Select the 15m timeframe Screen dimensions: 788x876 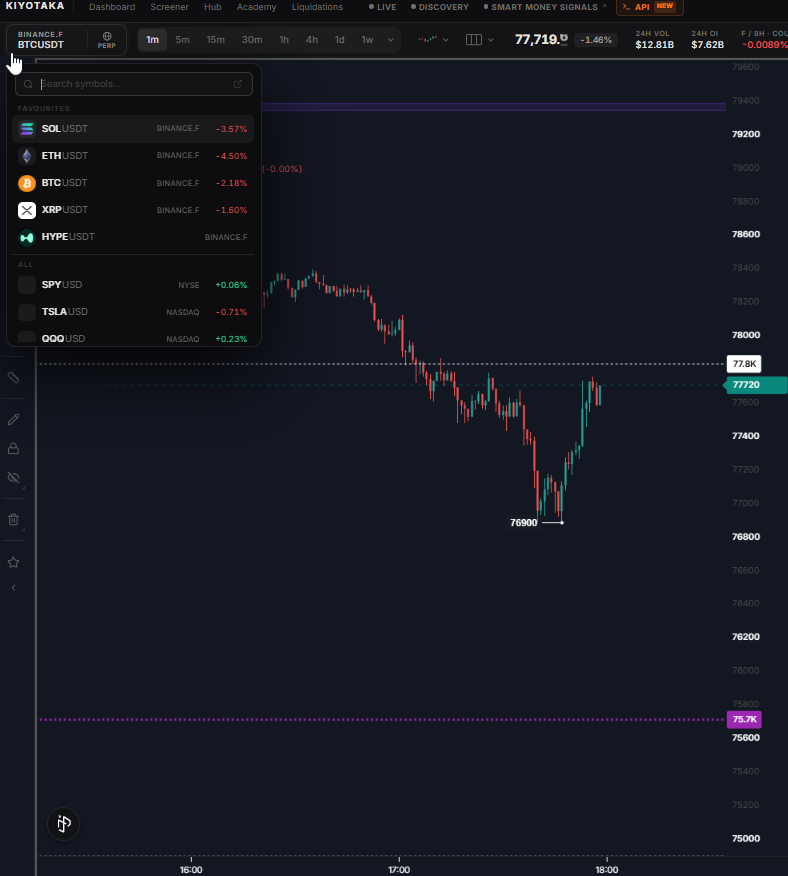click(x=215, y=40)
